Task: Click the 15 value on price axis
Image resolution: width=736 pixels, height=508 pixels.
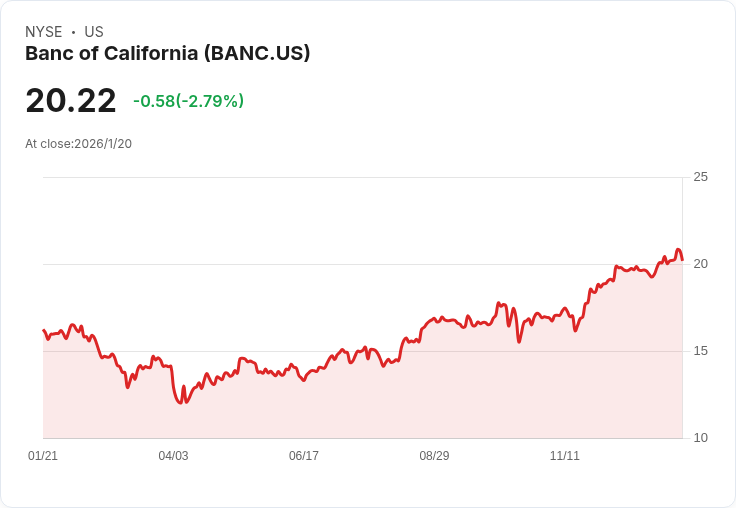Action: coord(700,351)
